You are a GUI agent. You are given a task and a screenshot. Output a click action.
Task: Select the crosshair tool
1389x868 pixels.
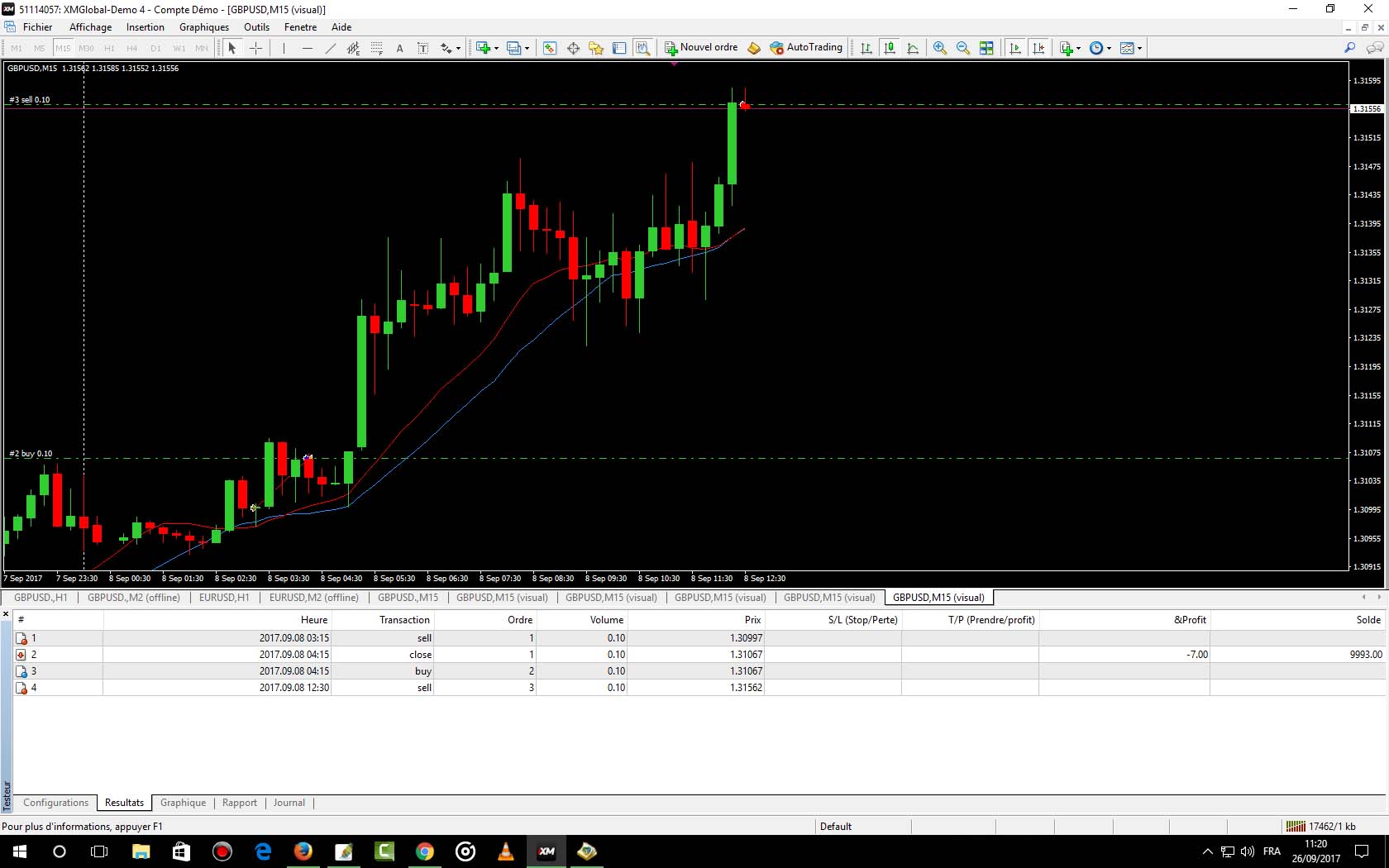pyautogui.click(x=255, y=48)
